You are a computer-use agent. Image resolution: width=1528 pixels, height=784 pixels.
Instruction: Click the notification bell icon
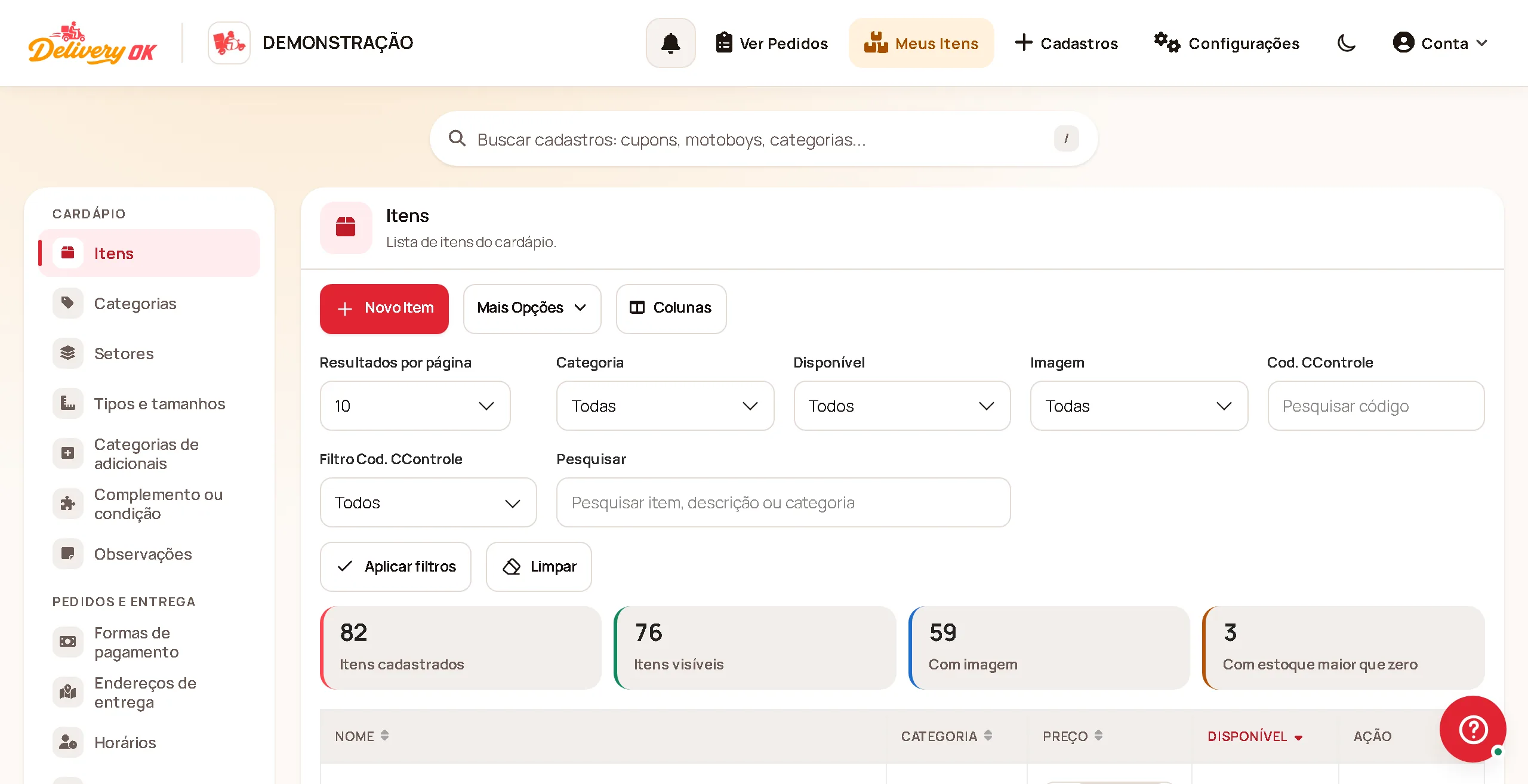click(671, 43)
